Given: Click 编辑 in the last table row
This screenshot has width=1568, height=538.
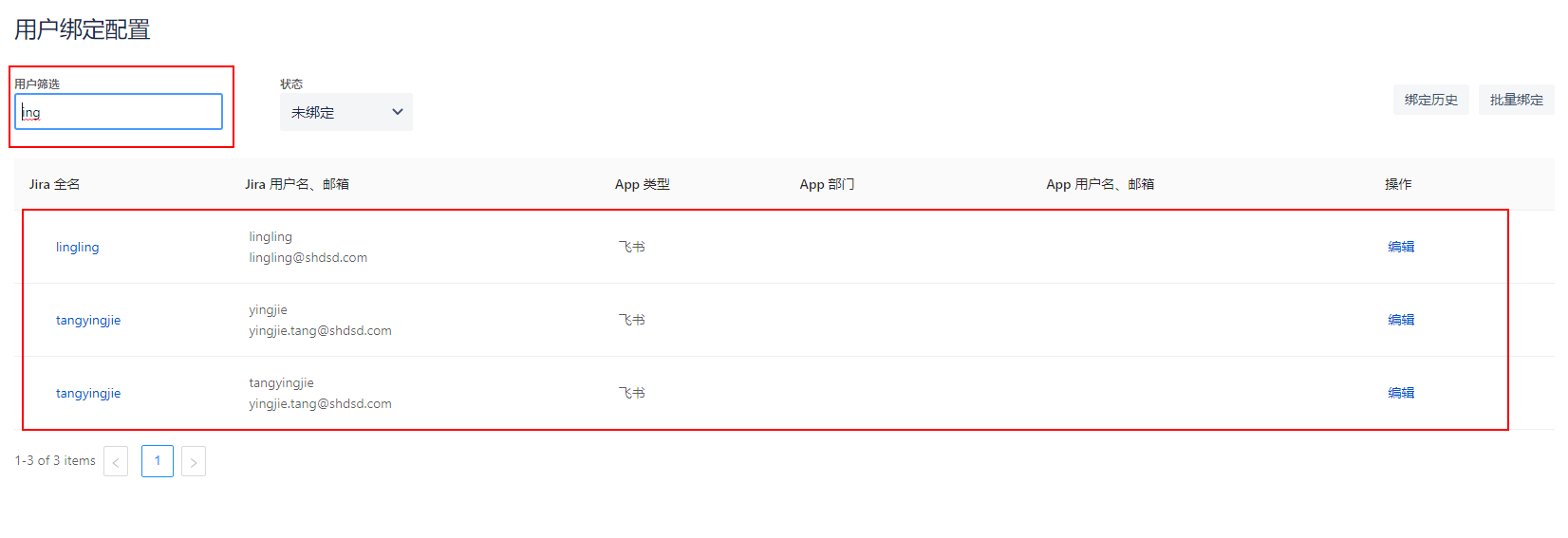Looking at the screenshot, I should (x=1401, y=393).
